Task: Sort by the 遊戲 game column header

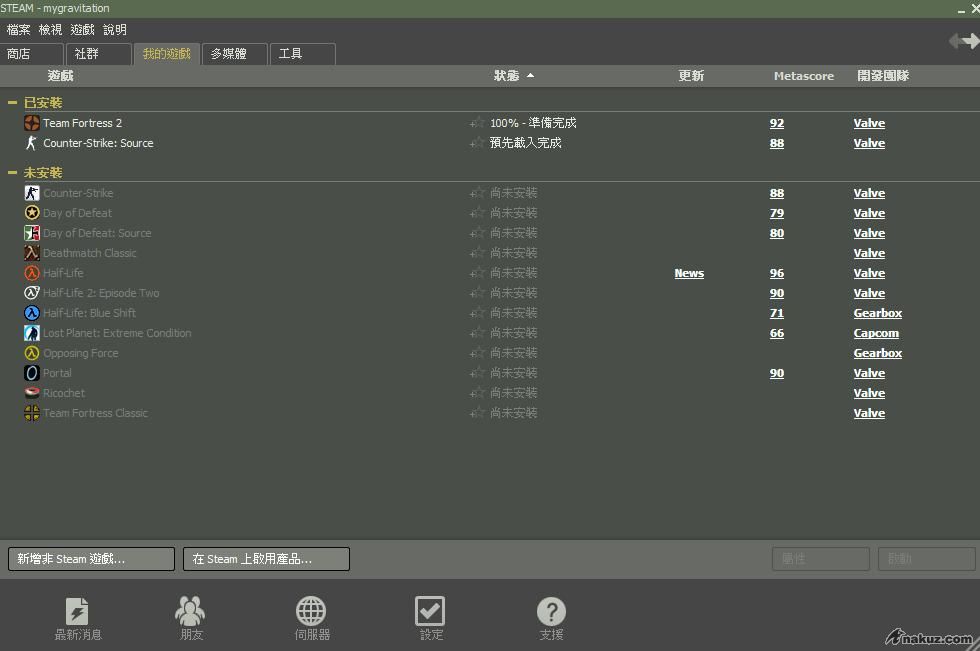Action: [x=61, y=76]
